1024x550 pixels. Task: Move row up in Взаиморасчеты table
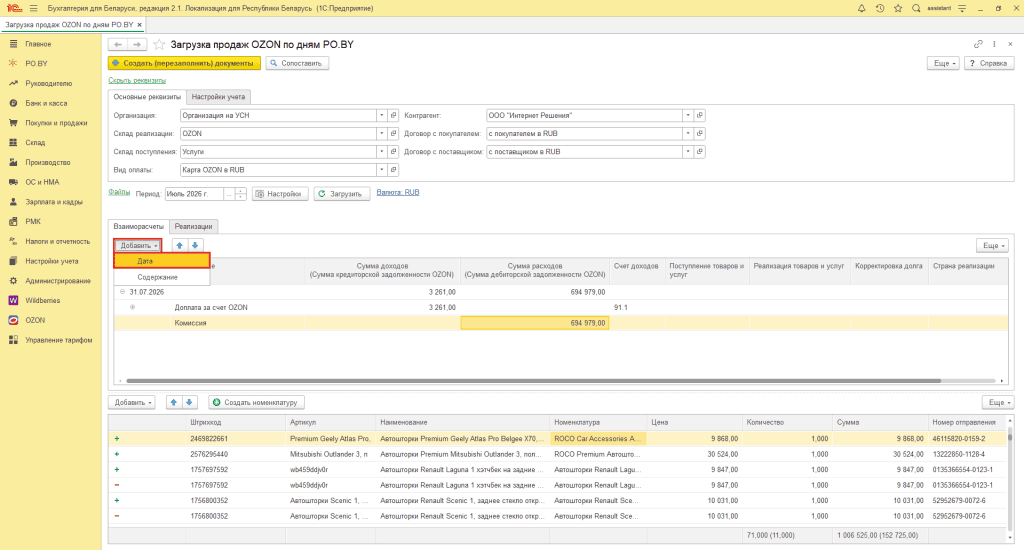click(x=180, y=246)
